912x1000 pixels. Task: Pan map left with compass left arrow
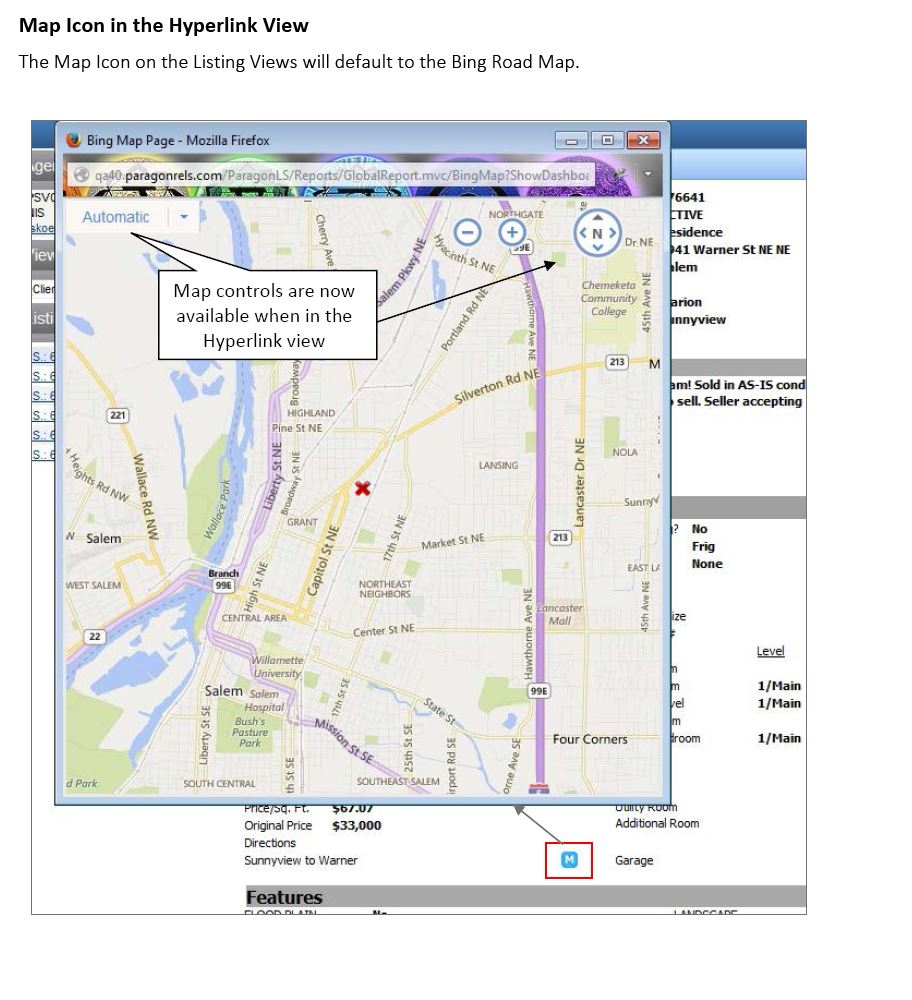tap(582, 233)
